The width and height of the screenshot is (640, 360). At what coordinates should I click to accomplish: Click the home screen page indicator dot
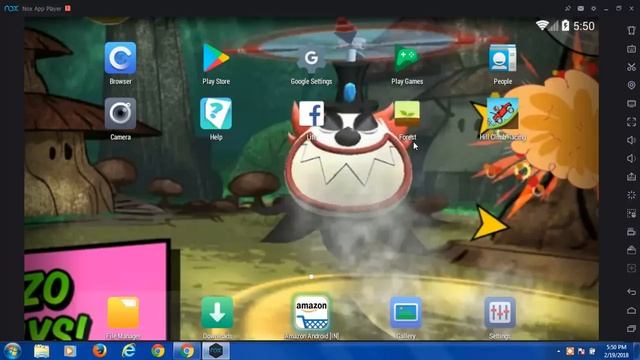tap(311, 277)
